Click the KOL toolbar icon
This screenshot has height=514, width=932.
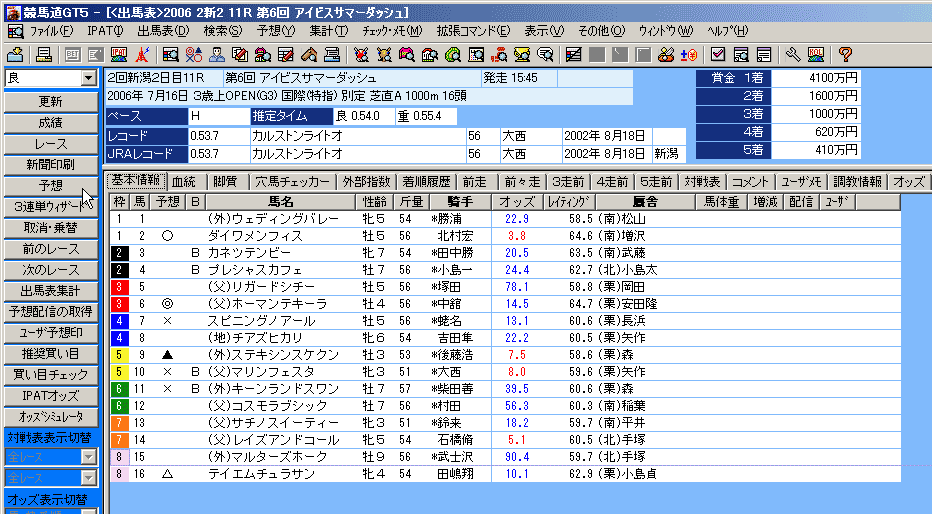tap(816, 54)
